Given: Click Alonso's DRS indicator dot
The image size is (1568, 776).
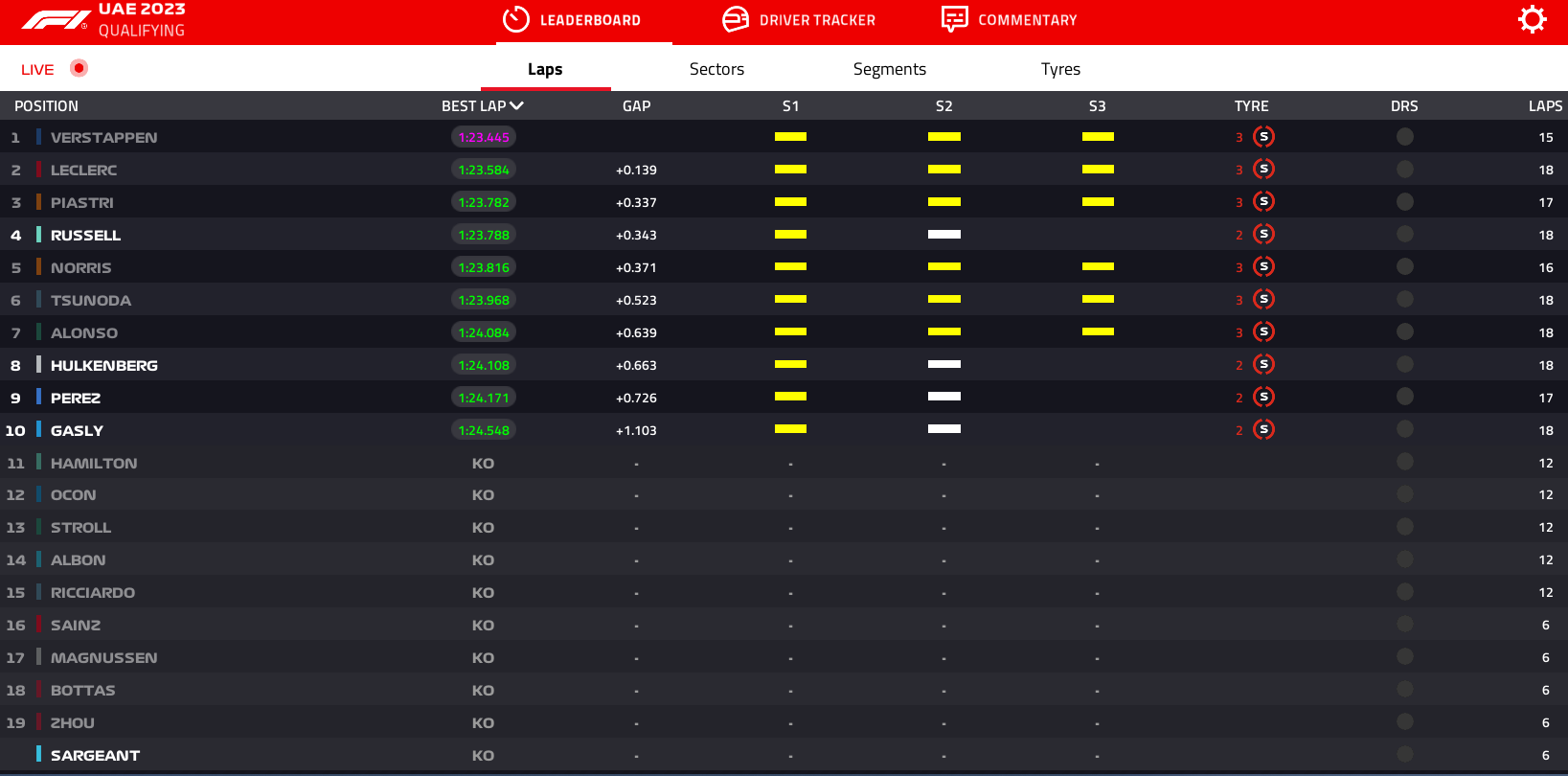Looking at the screenshot, I should (1405, 332).
